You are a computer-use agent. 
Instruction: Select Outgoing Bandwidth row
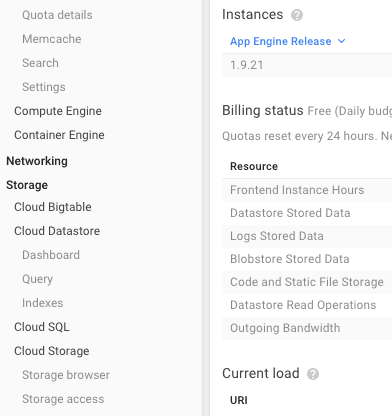coord(307,328)
